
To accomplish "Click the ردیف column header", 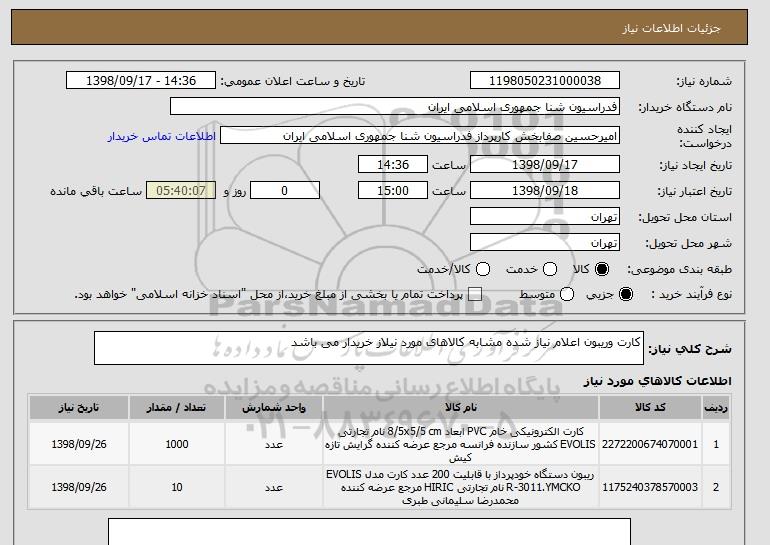I will pos(716,408).
